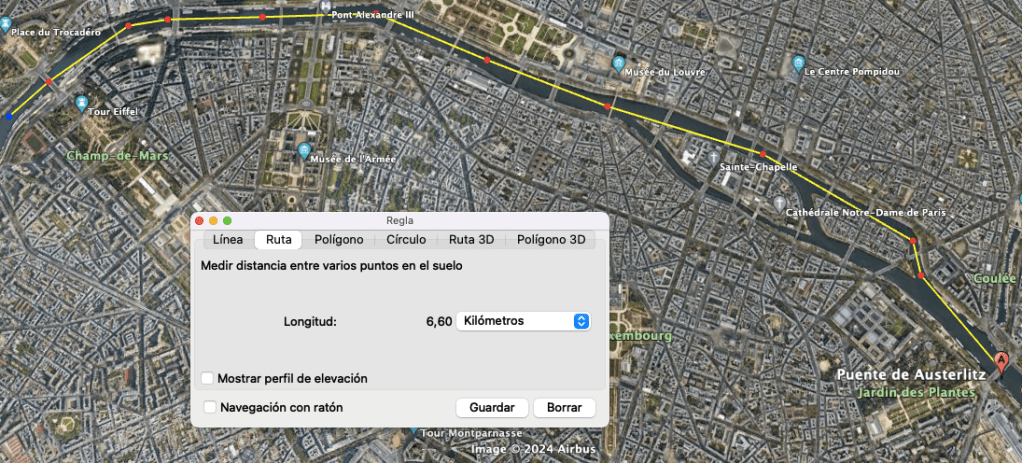Select the Place du Trocadéro marker icon

(6, 22)
